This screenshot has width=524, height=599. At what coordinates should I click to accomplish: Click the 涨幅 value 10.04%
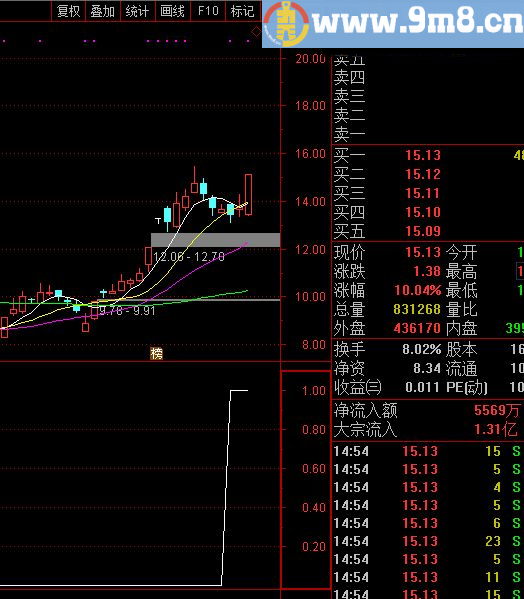[x=418, y=290]
